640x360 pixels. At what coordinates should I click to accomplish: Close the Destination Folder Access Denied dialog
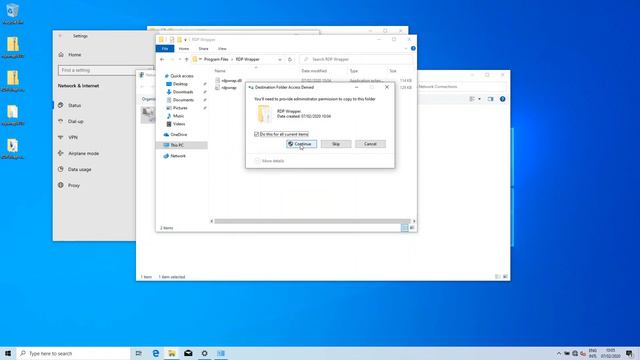387,87
